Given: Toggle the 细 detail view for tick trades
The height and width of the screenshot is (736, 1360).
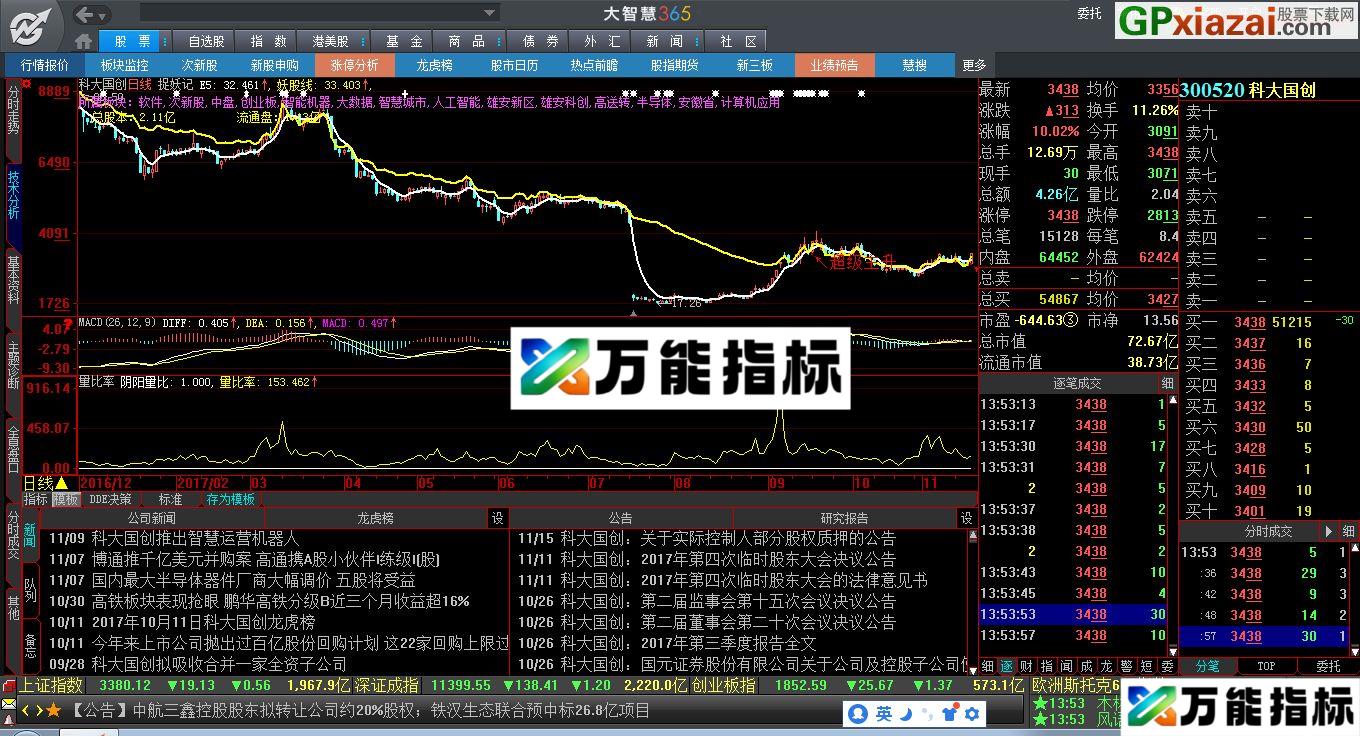Looking at the screenshot, I should point(1166,383).
